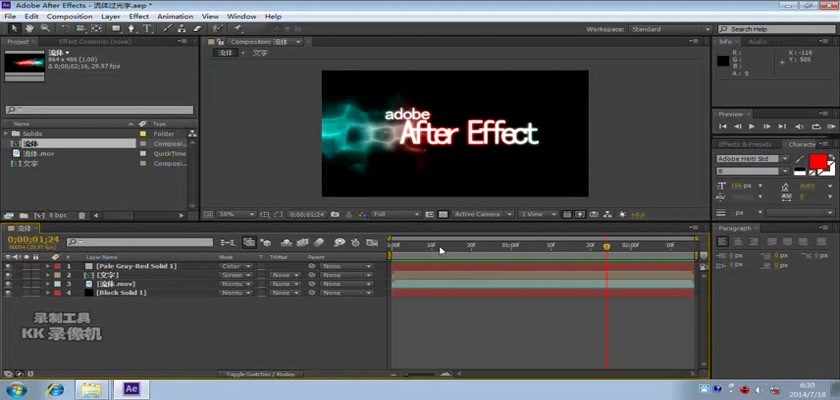This screenshot has height=400, width=840.
Task: Click the red fill color swatch
Action: [818, 162]
